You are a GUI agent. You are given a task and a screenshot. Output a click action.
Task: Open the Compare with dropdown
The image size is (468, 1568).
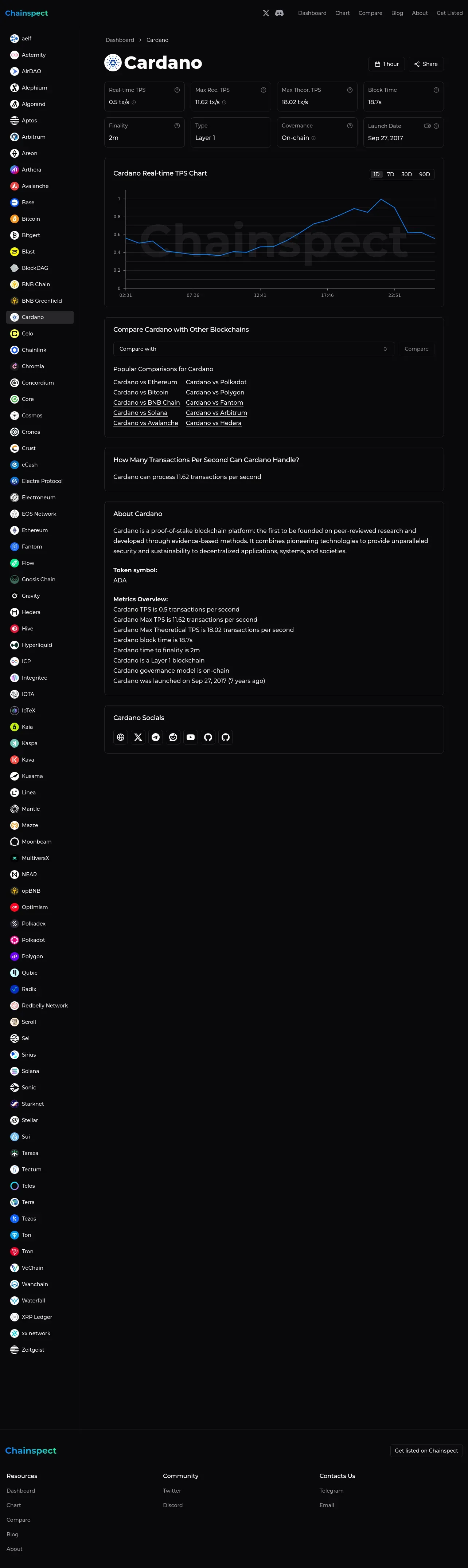click(x=254, y=349)
